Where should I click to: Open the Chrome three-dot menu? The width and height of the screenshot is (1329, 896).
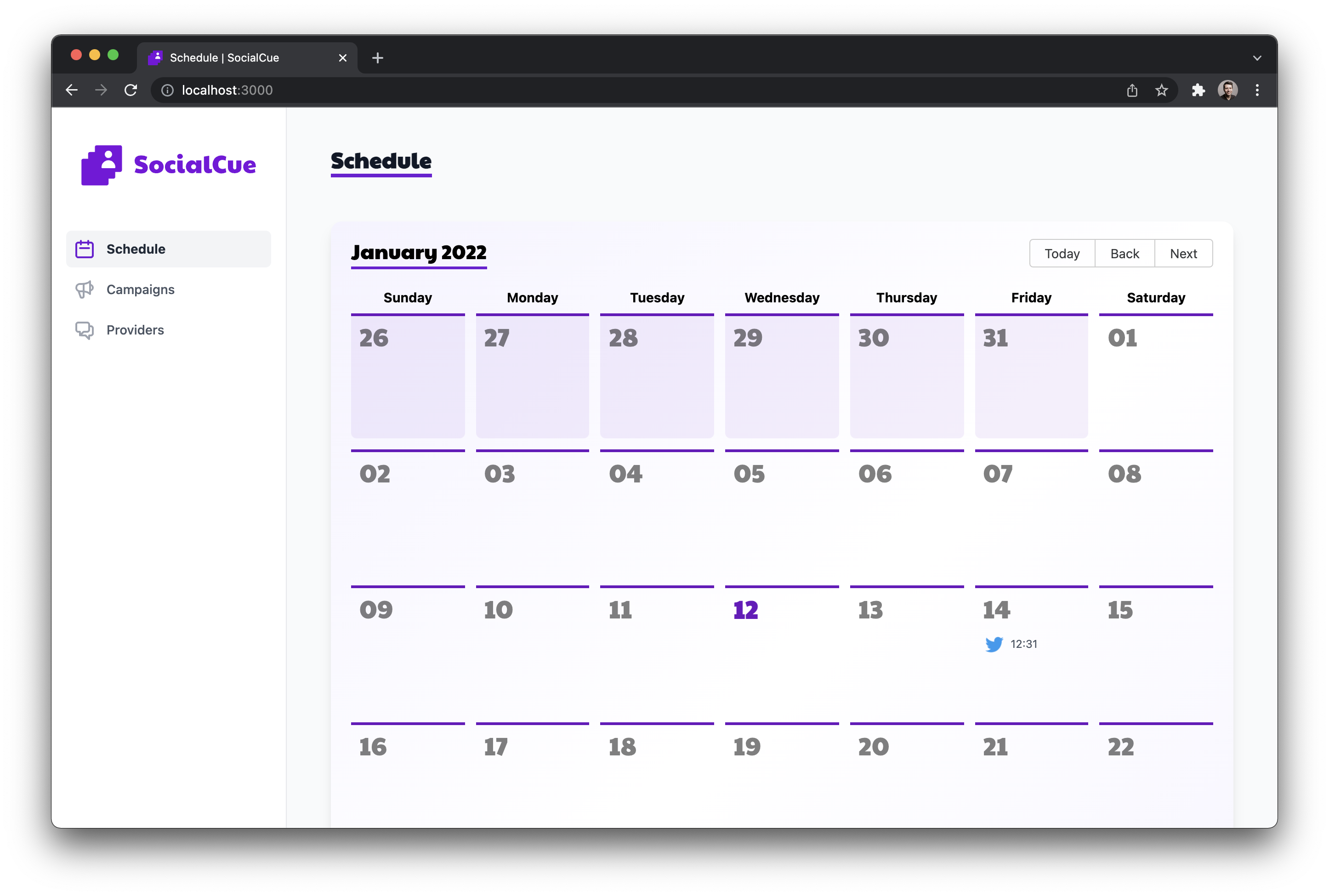tap(1257, 90)
